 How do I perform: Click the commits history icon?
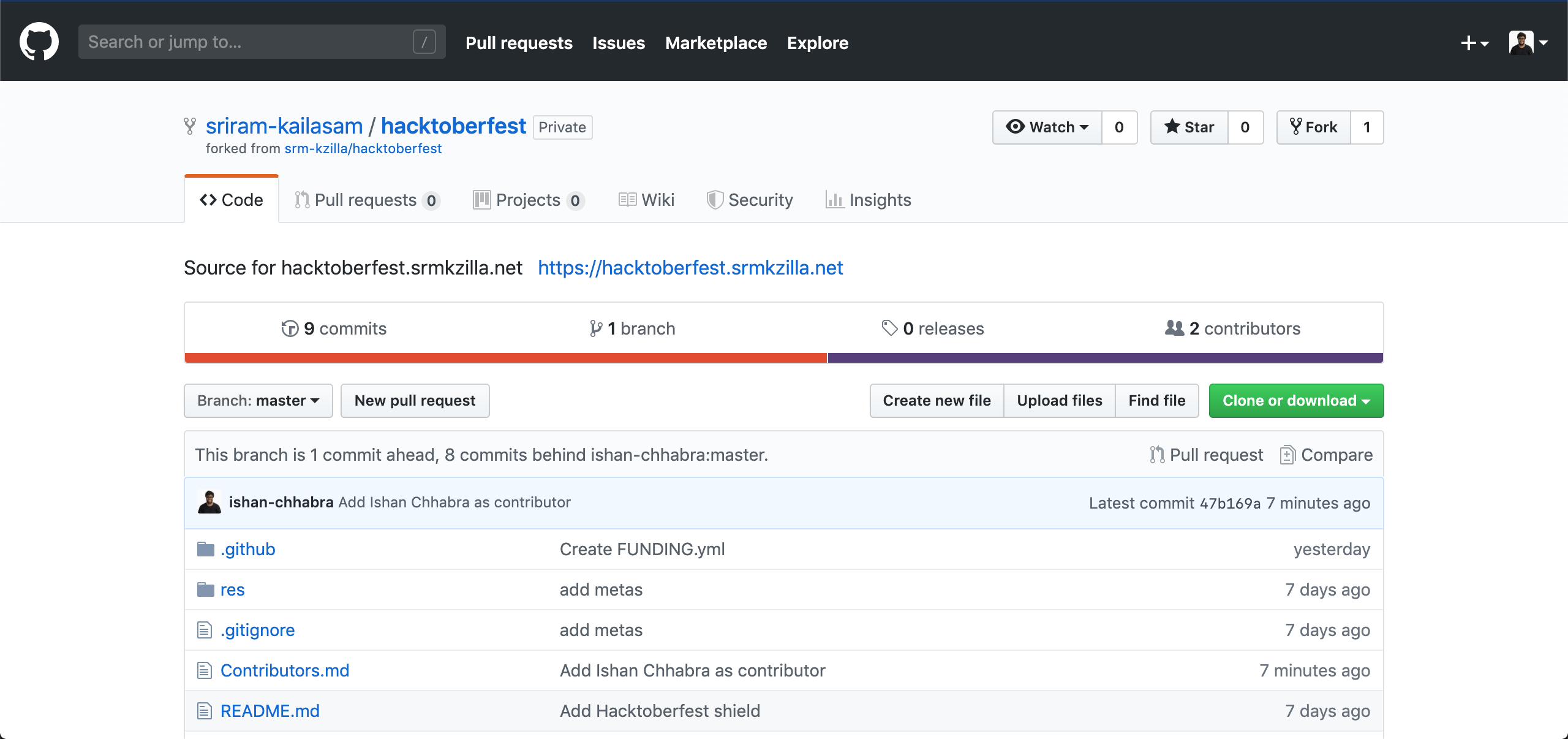click(x=290, y=328)
